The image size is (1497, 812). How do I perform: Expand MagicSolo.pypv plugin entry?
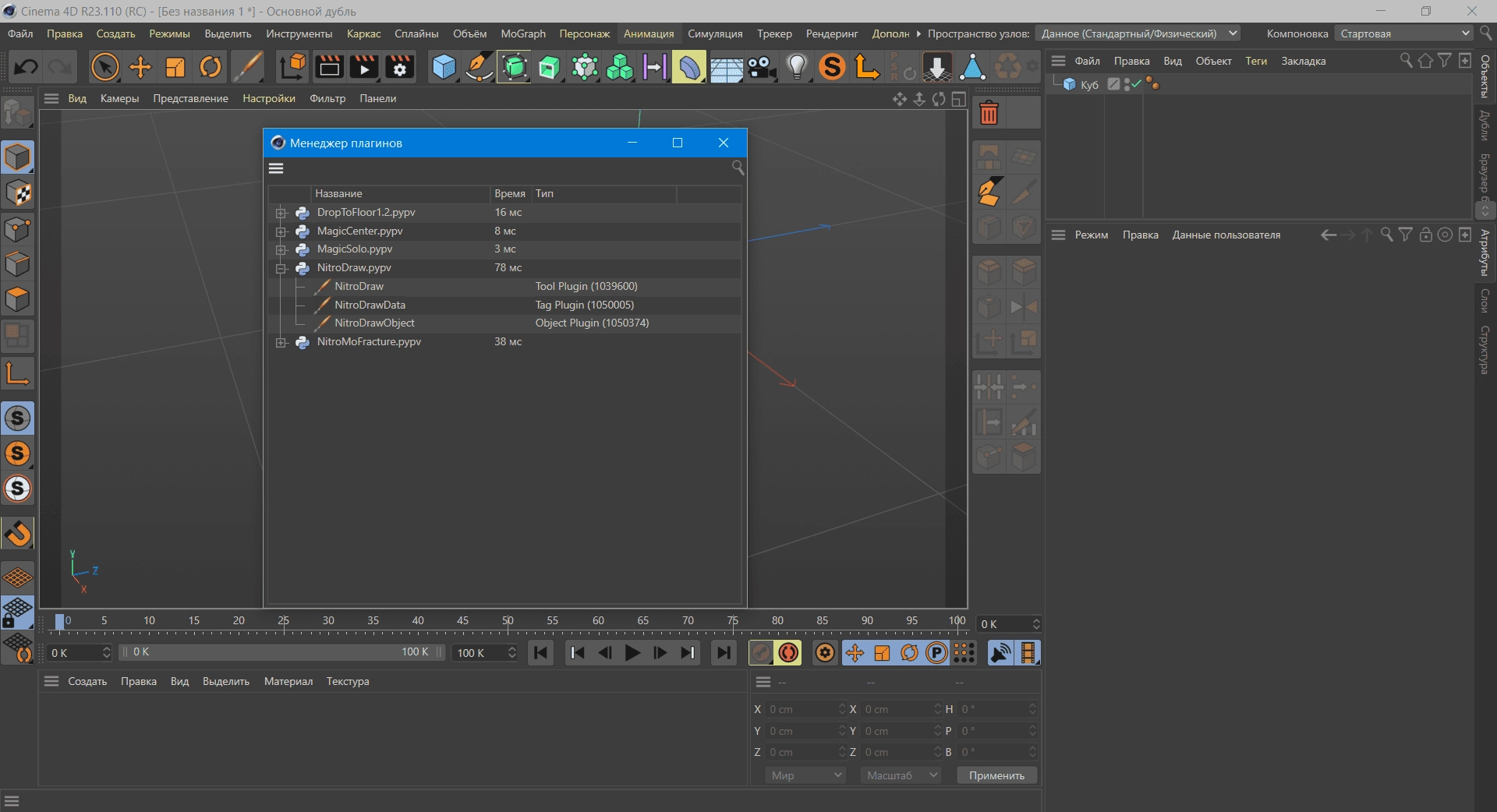pyautogui.click(x=281, y=249)
